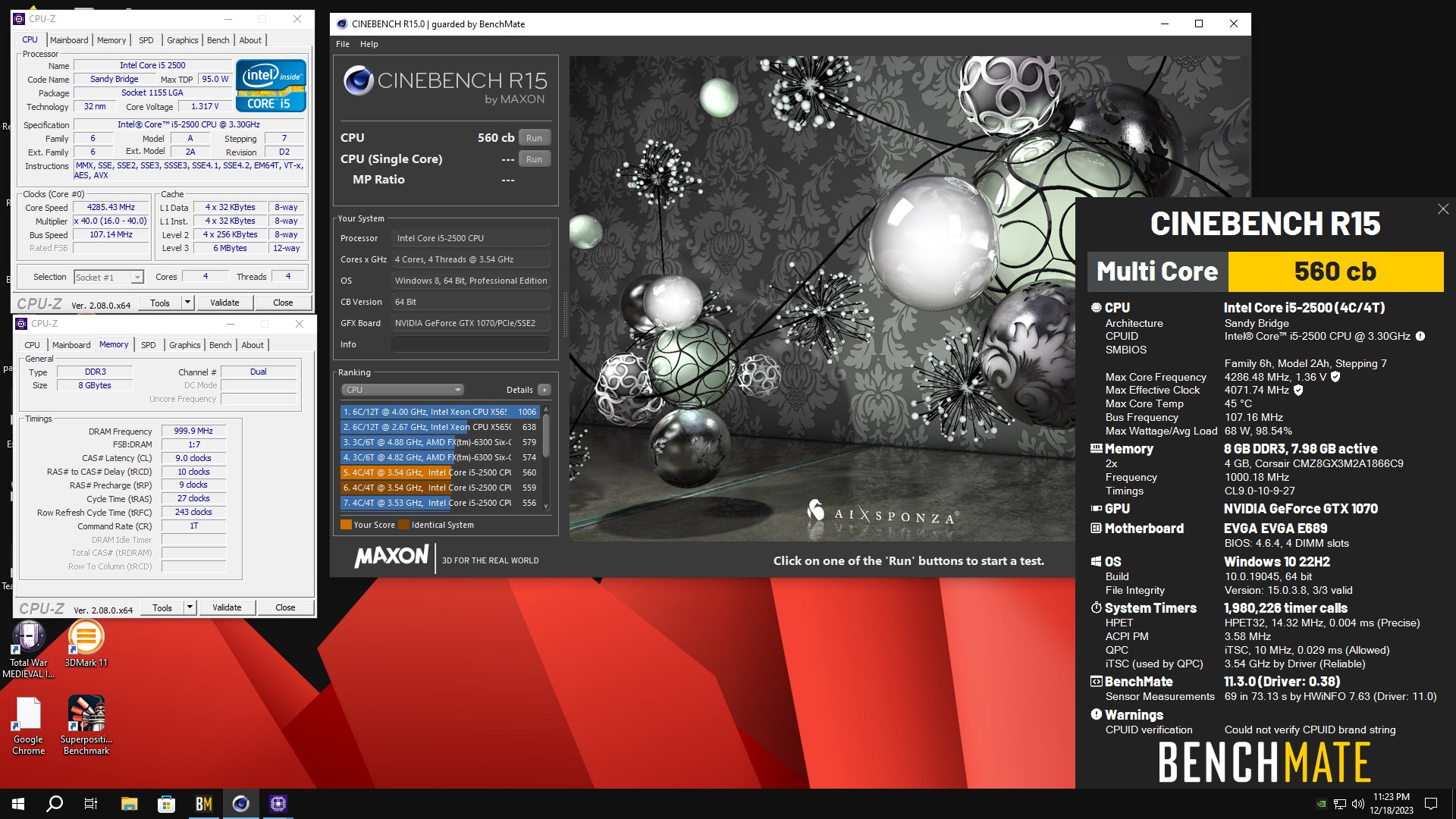
Task: Click the Multi Core 560 cb score banner
Action: [1266, 271]
